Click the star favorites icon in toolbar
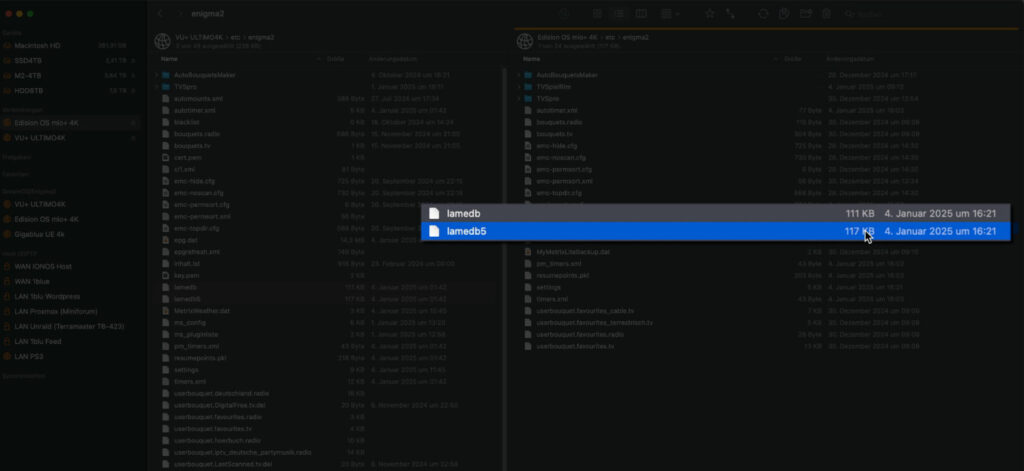This screenshot has height=471, width=1024. pyautogui.click(x=710, y=14)
